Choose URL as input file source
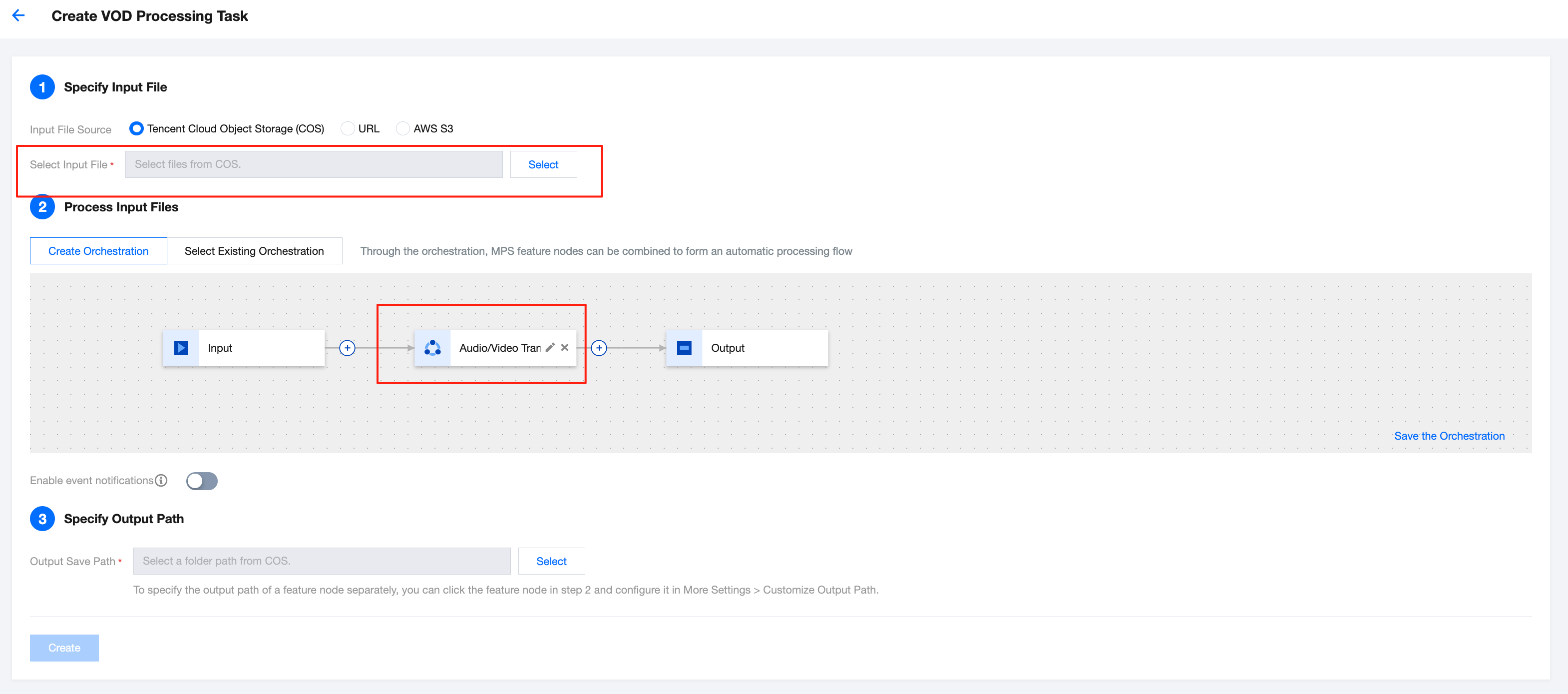This screenshot has height=694, width=1568. click(x=348, y=128)
